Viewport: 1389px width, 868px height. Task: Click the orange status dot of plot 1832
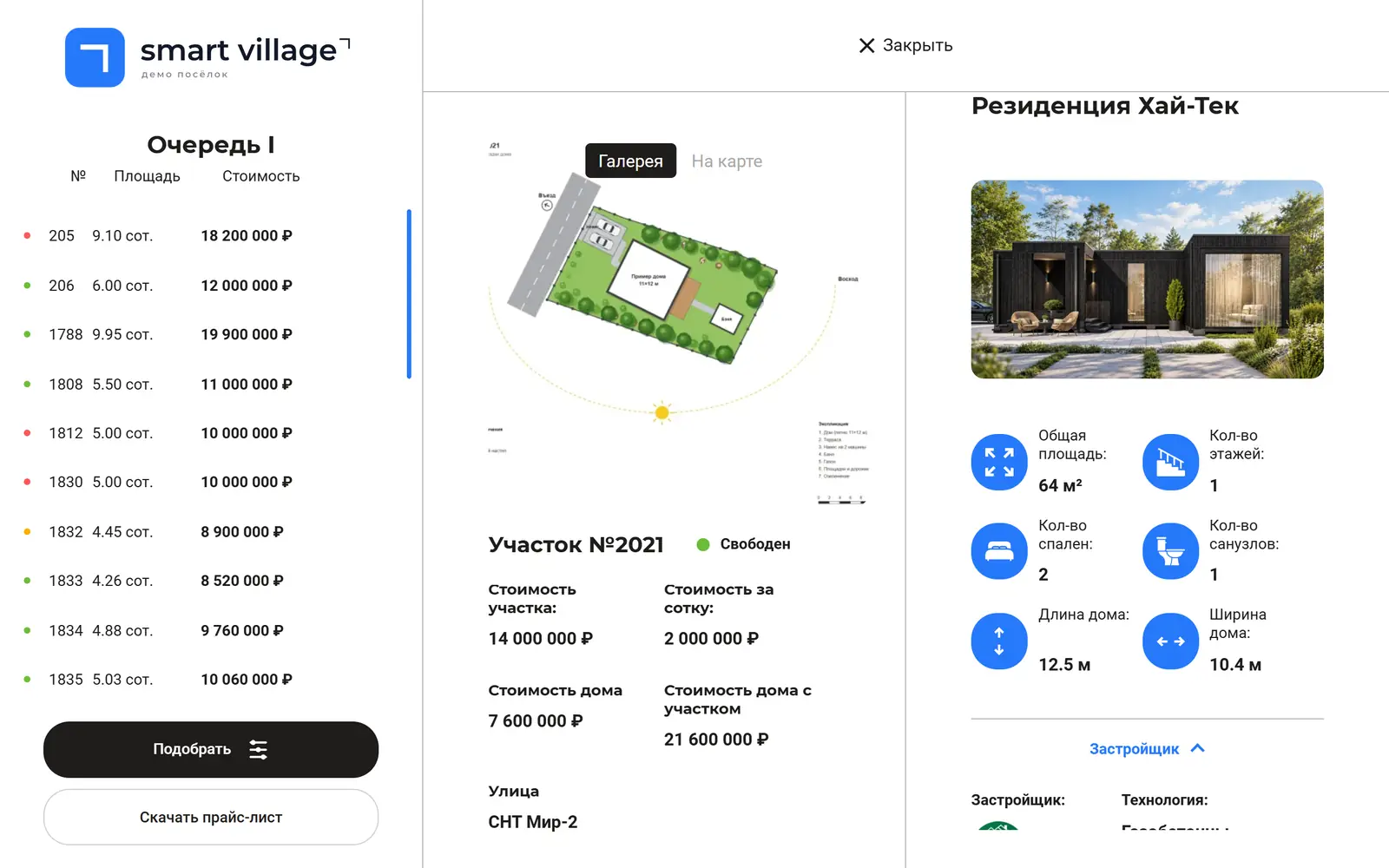pos(27,531)
